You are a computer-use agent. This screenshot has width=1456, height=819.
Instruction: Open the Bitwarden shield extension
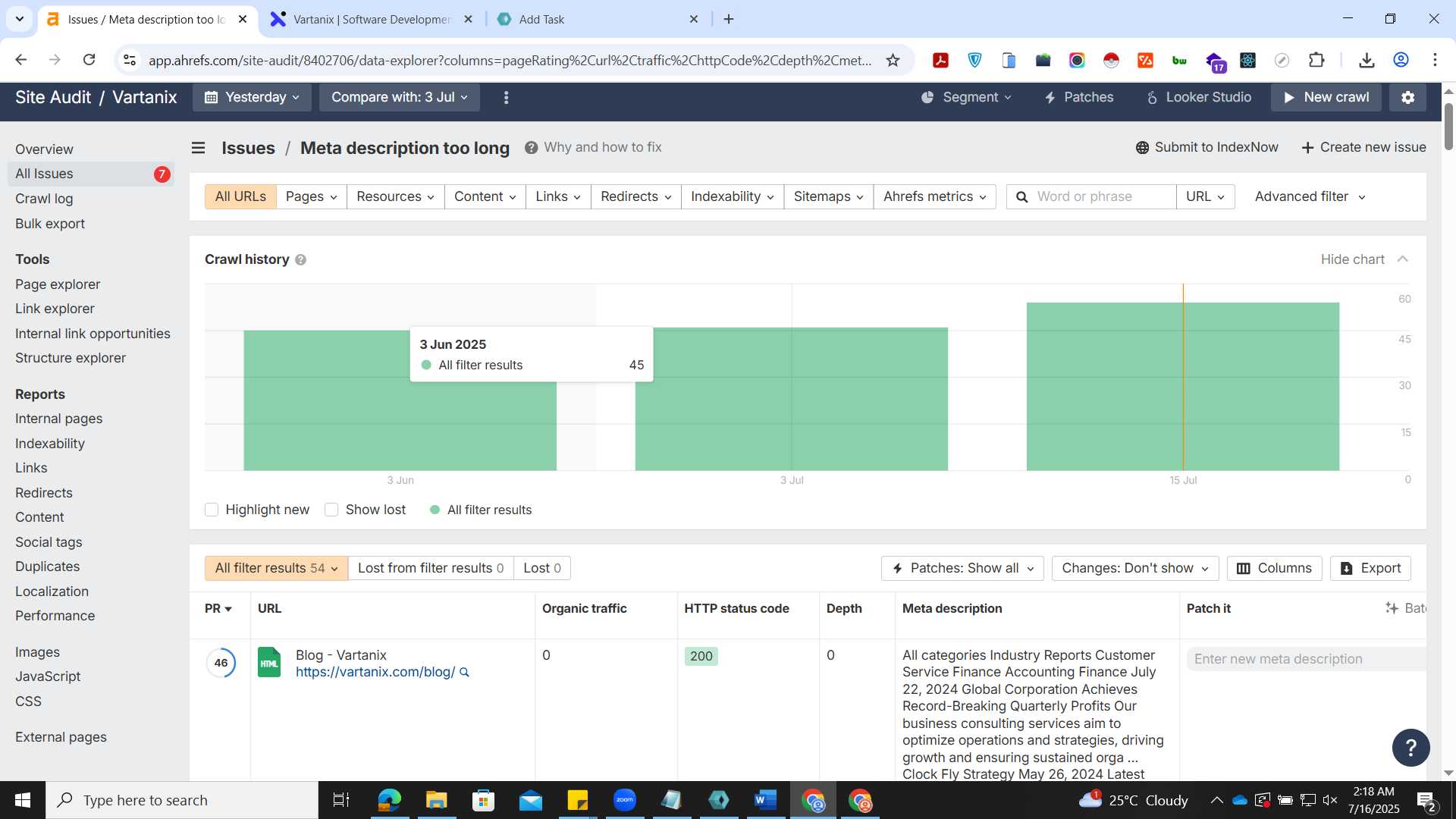point(974,60)
